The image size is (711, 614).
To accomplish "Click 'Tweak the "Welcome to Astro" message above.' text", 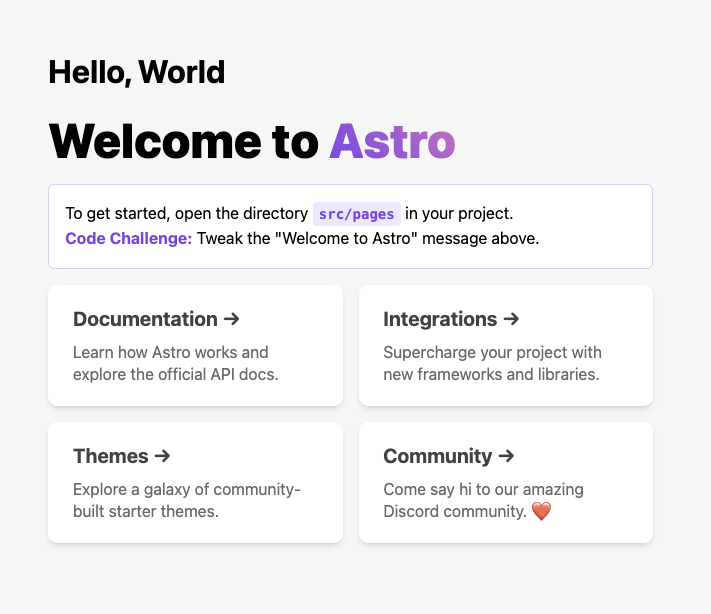I will (x=368, y=239).
